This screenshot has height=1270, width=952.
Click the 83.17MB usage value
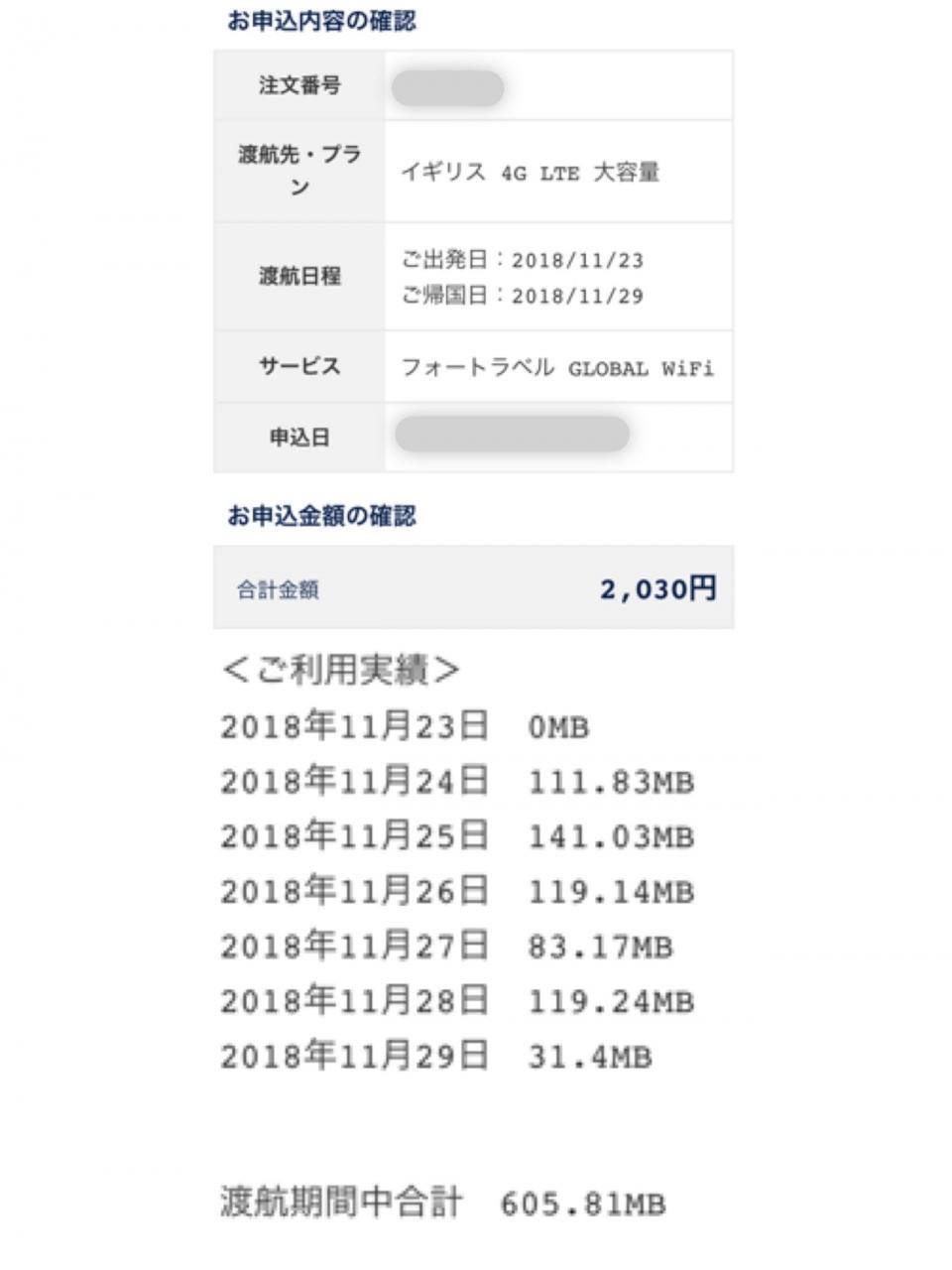600,948
